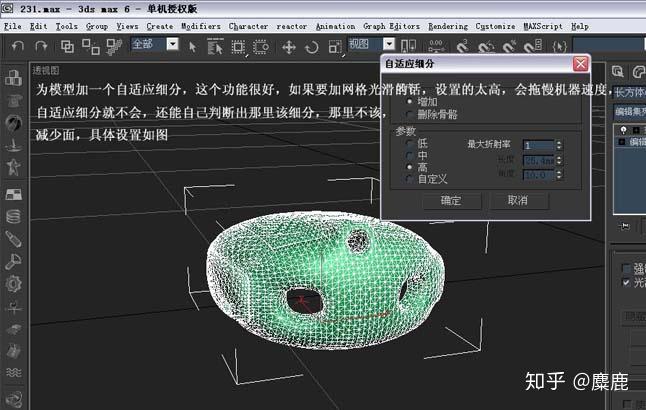The height and width of the screenshot is (410, 646).
Task: Activate the Unlink Selection tool
Action: coord(91,46)
